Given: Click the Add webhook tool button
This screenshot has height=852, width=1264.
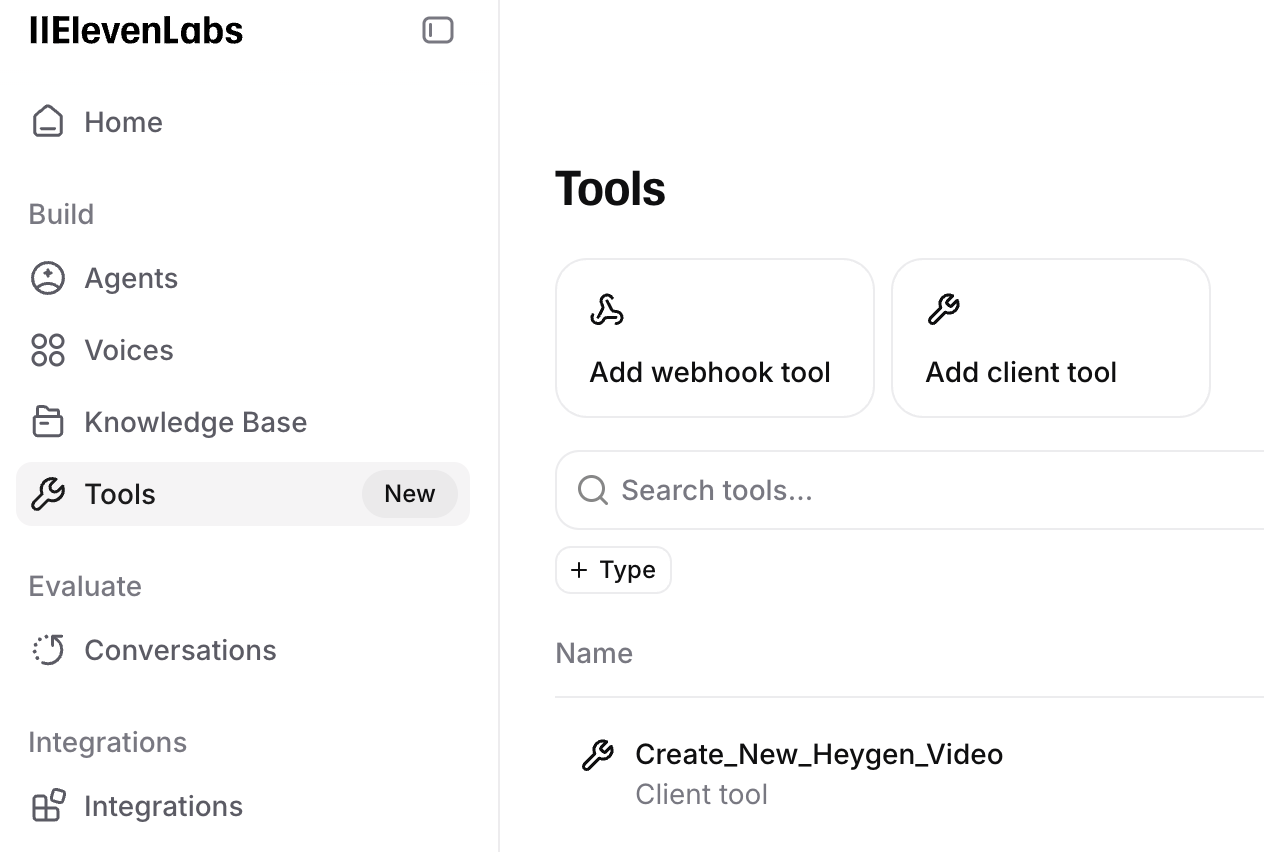Looking at the screenshot, I should [x=714, y=337].
